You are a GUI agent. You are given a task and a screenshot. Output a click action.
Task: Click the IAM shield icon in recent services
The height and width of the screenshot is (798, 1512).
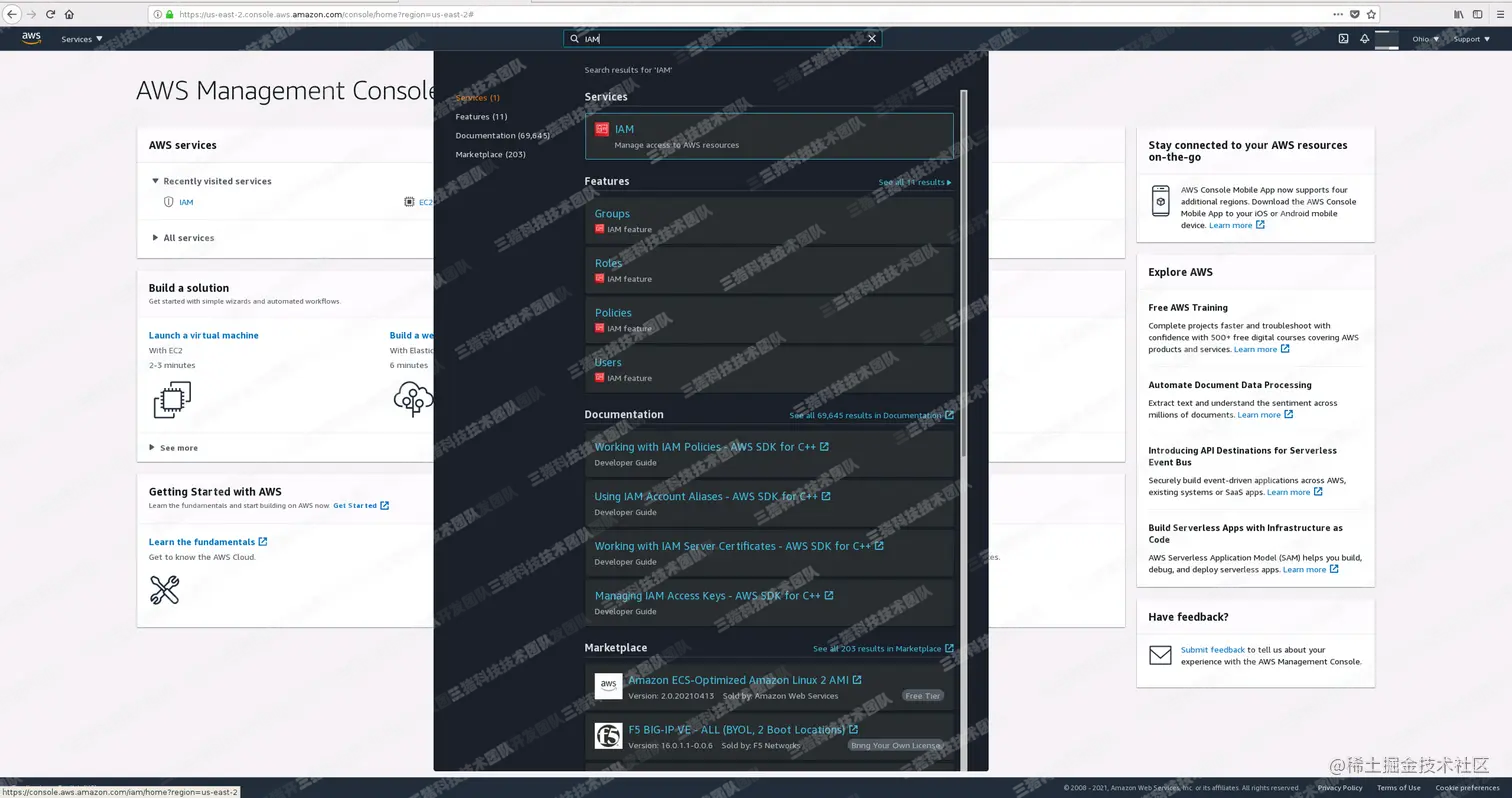168,202
